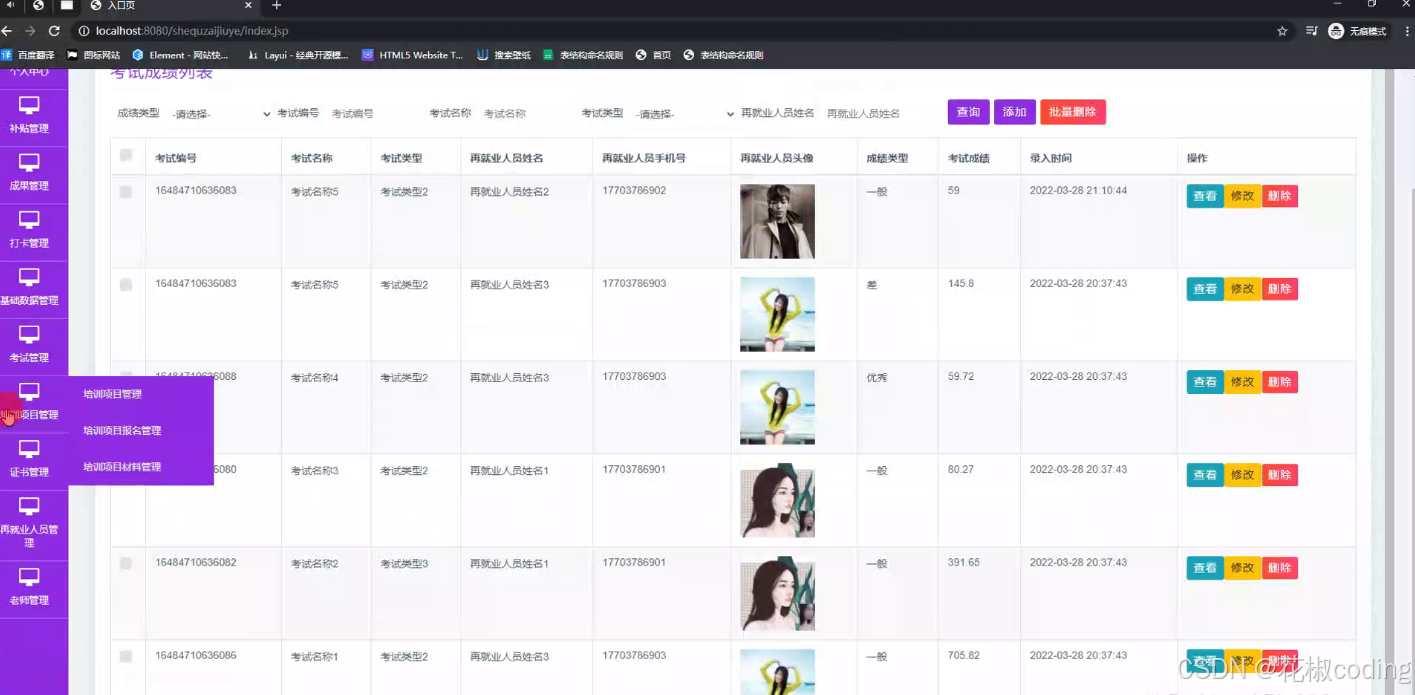Click the purple 查询 button
Viewport: 1415px width, 695px height.
click(968, 112)
